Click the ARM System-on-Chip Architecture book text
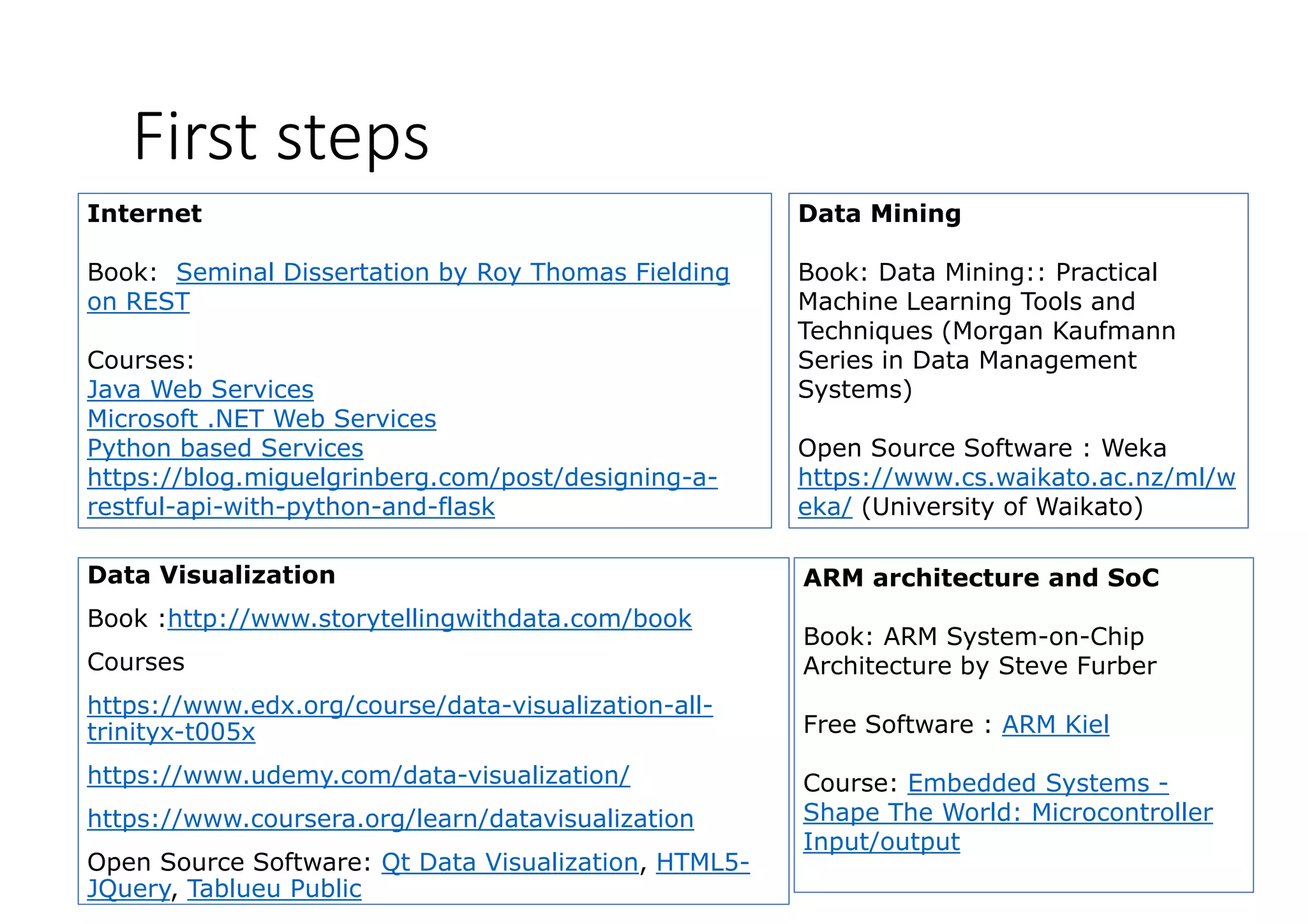1307x924 pixels. (x=980, y=651)
